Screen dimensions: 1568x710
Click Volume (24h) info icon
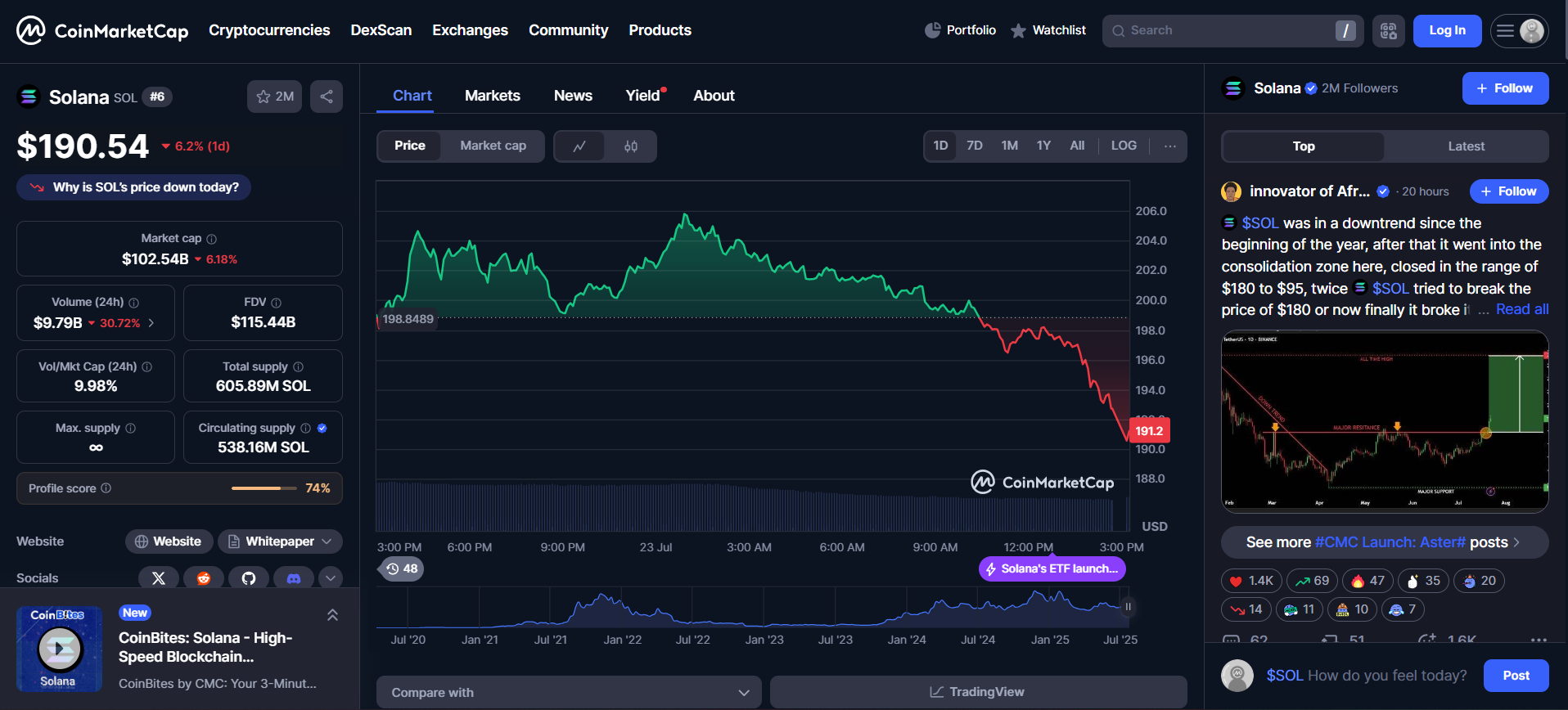(x=134, y=303)
